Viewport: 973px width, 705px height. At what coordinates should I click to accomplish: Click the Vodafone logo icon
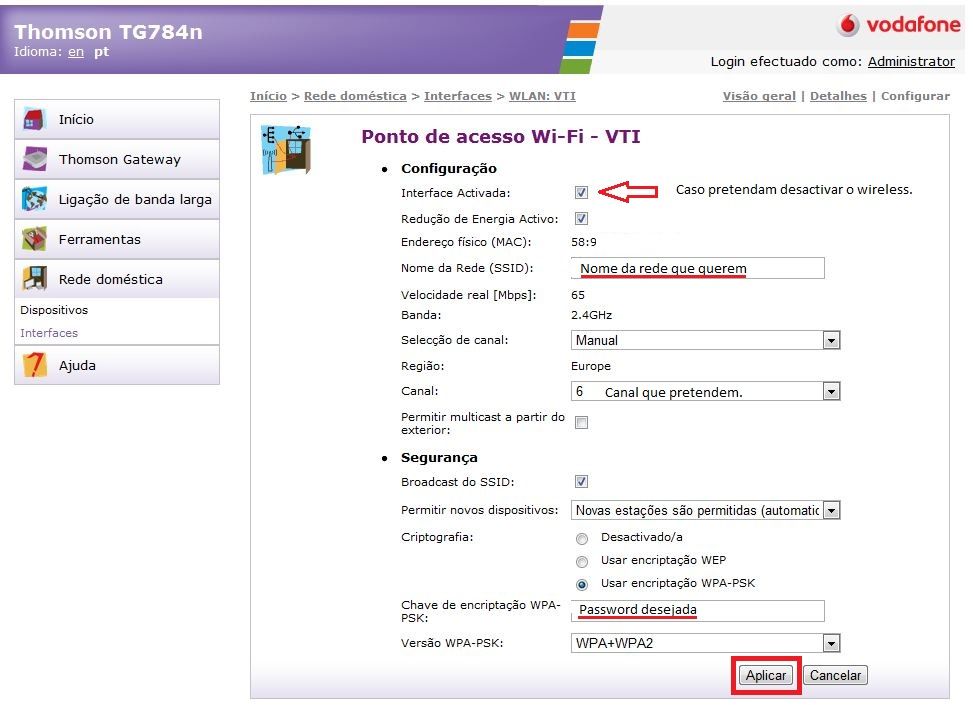coord(849,25)
